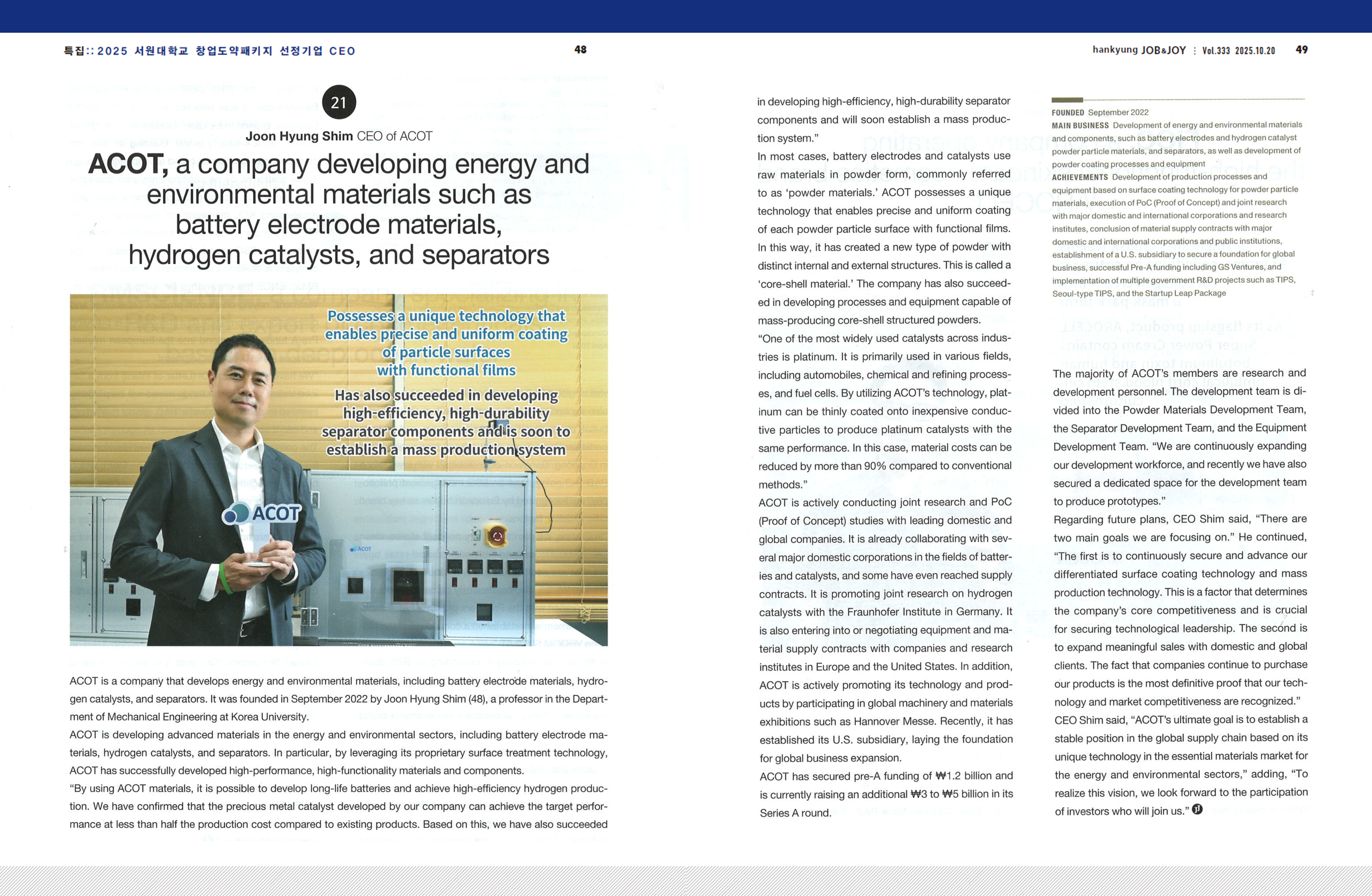The height and width of the screenshot is (896, 1372).
Task: Click the "MAIN BUSINESS" sidebar label
Action: (1080, 126)
